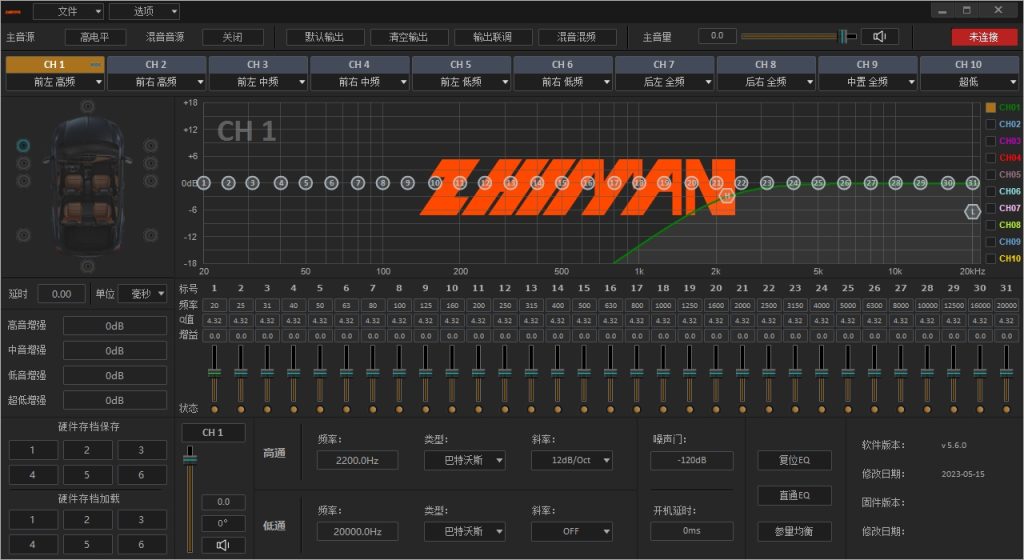Toggle the CH07 curve checkbox

click(x=991, y=208)
